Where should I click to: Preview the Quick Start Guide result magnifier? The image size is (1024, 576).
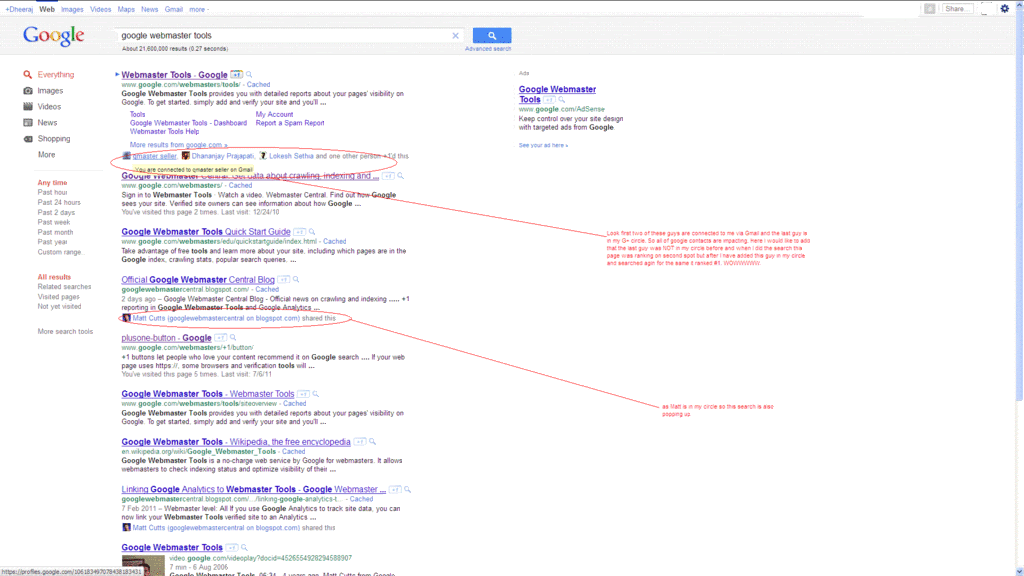312,232
